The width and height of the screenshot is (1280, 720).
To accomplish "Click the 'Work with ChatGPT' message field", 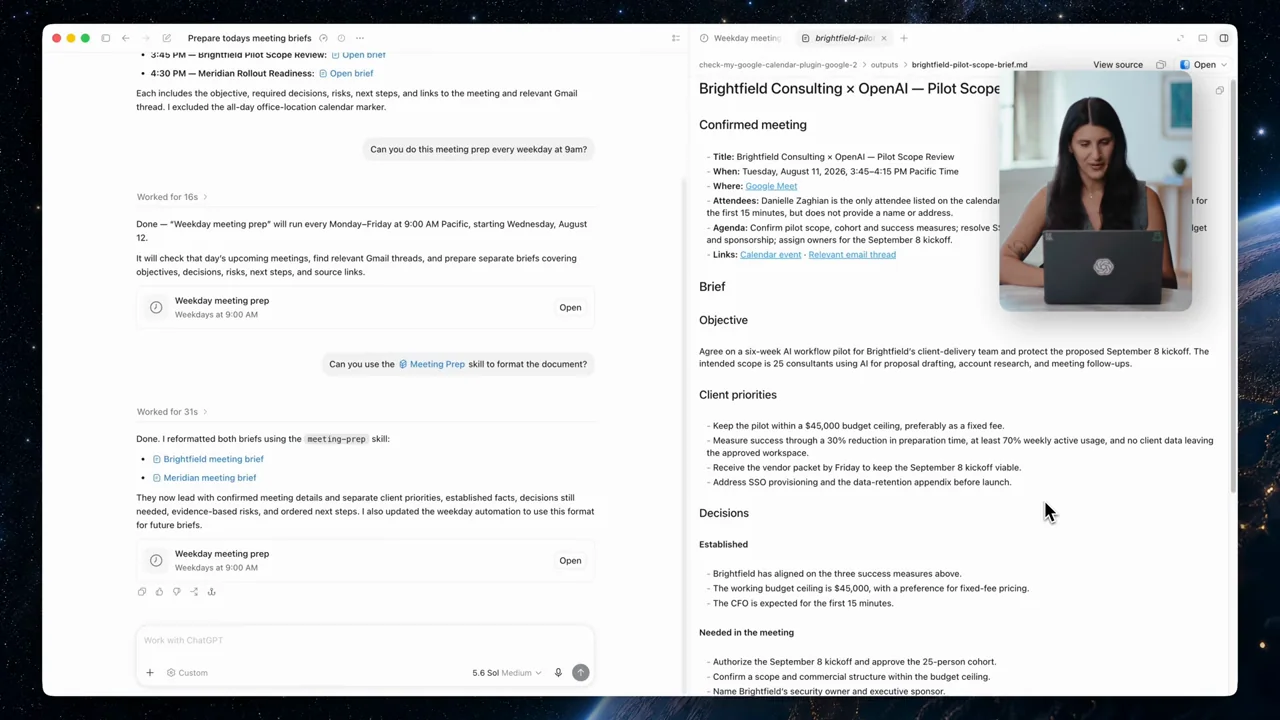I will tap(365, 641).
